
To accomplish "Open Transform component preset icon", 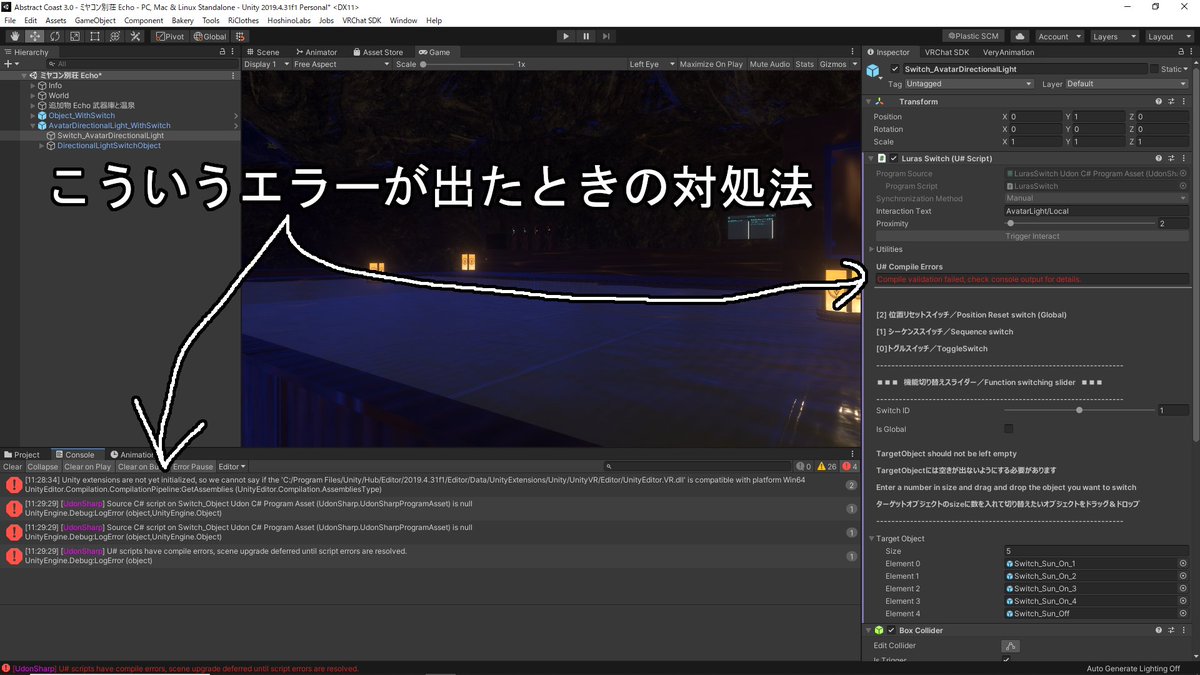I will coord(1170,101).
